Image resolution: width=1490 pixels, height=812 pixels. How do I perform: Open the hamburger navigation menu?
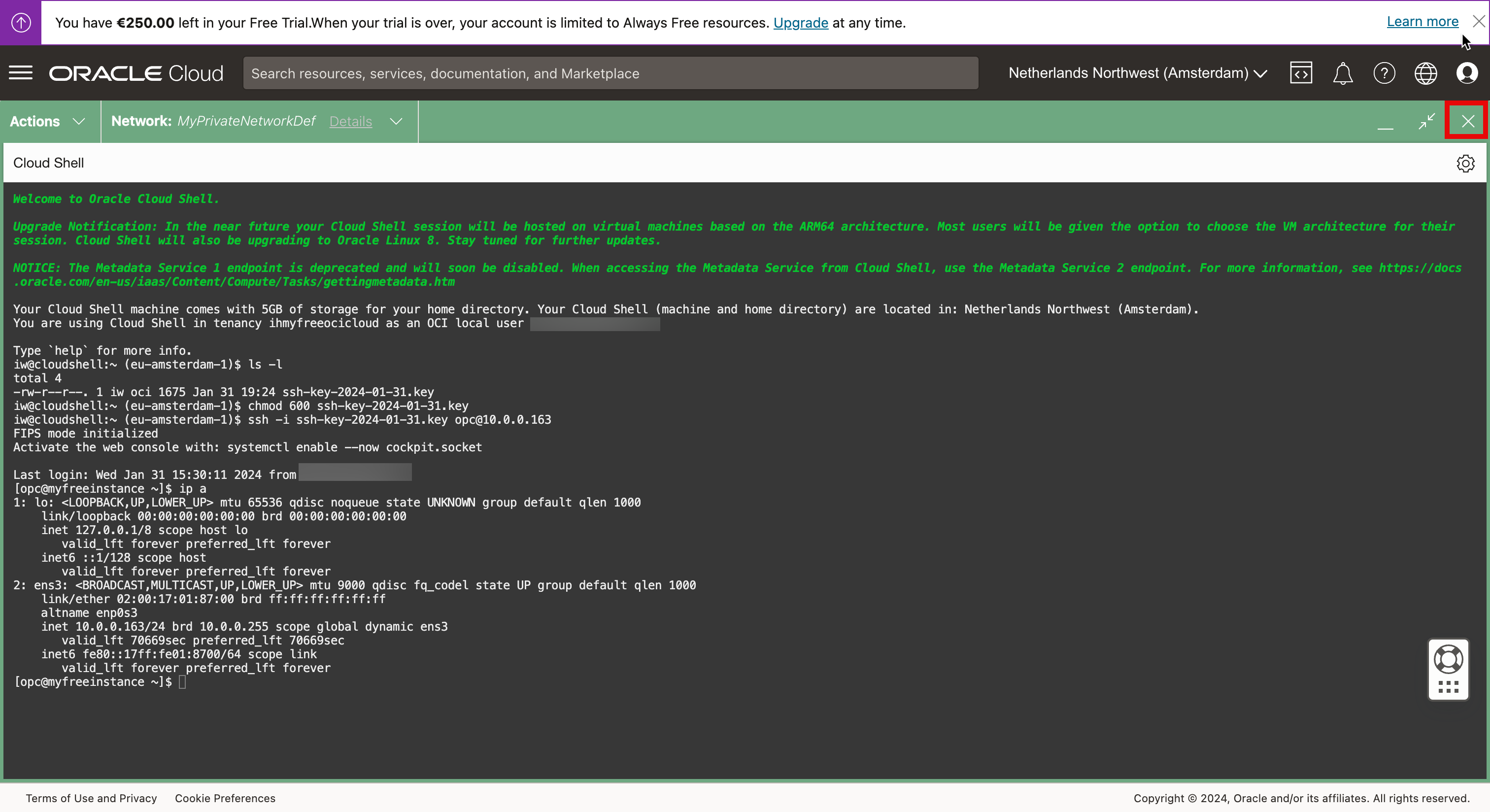21,73
